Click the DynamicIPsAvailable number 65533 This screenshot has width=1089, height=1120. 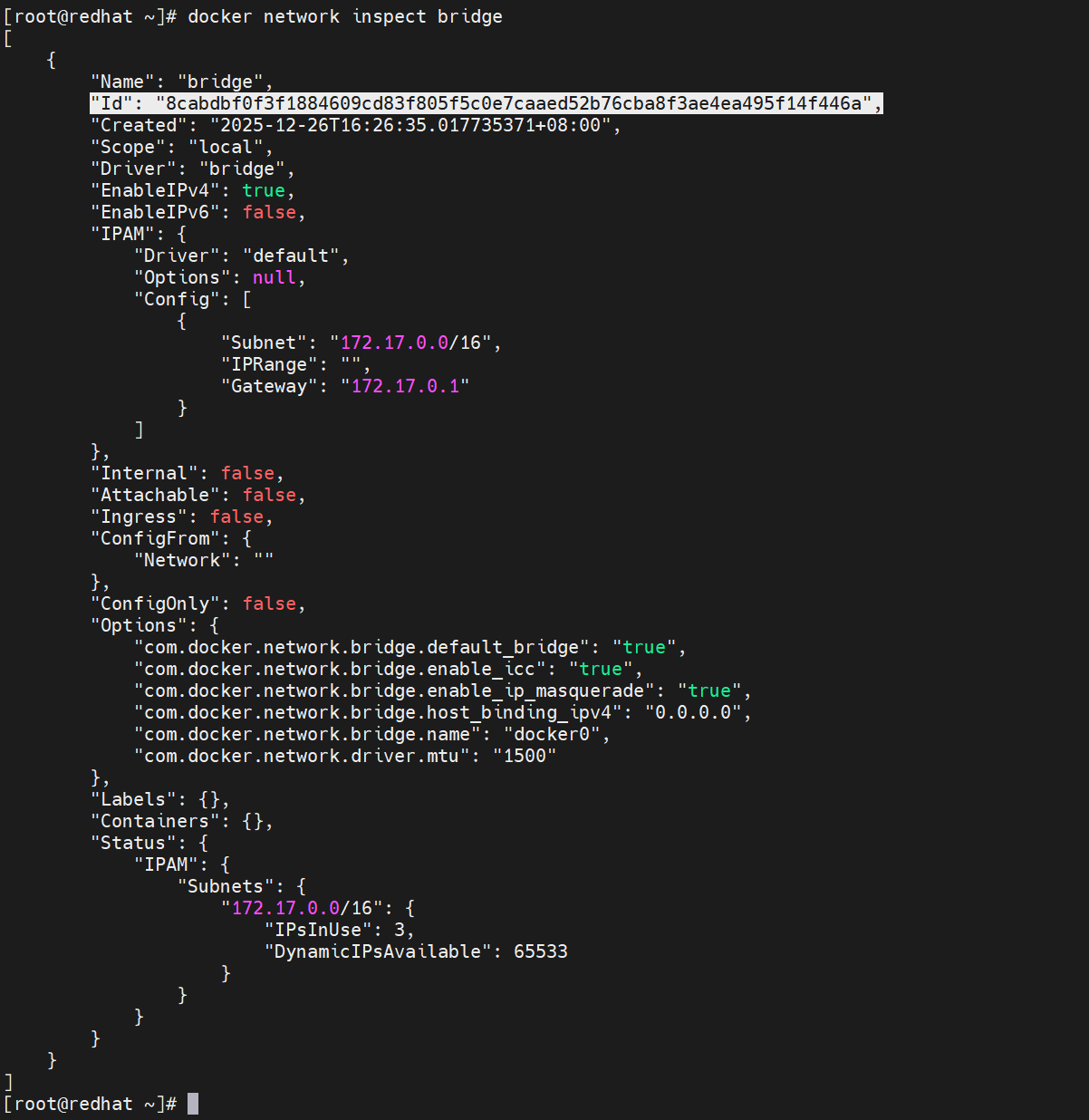point(541,951)
